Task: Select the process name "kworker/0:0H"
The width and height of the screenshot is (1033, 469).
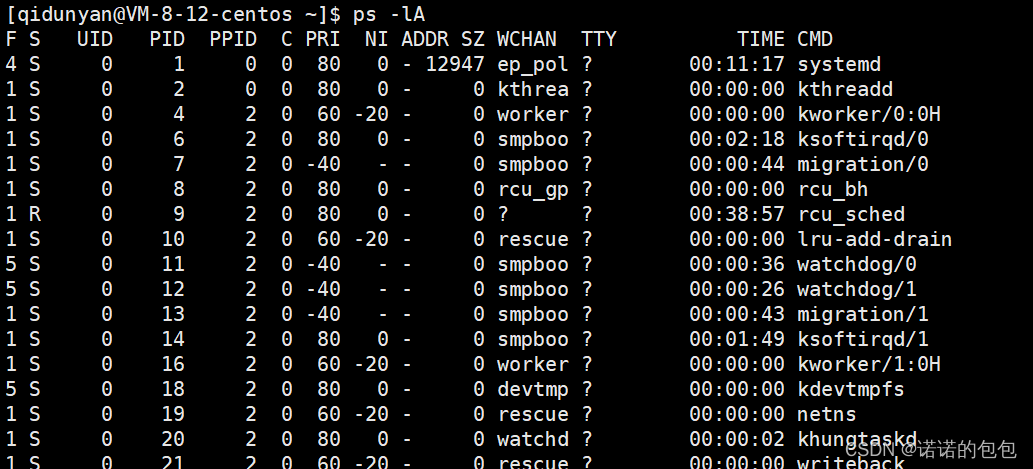Action: (x=868, y=114)
